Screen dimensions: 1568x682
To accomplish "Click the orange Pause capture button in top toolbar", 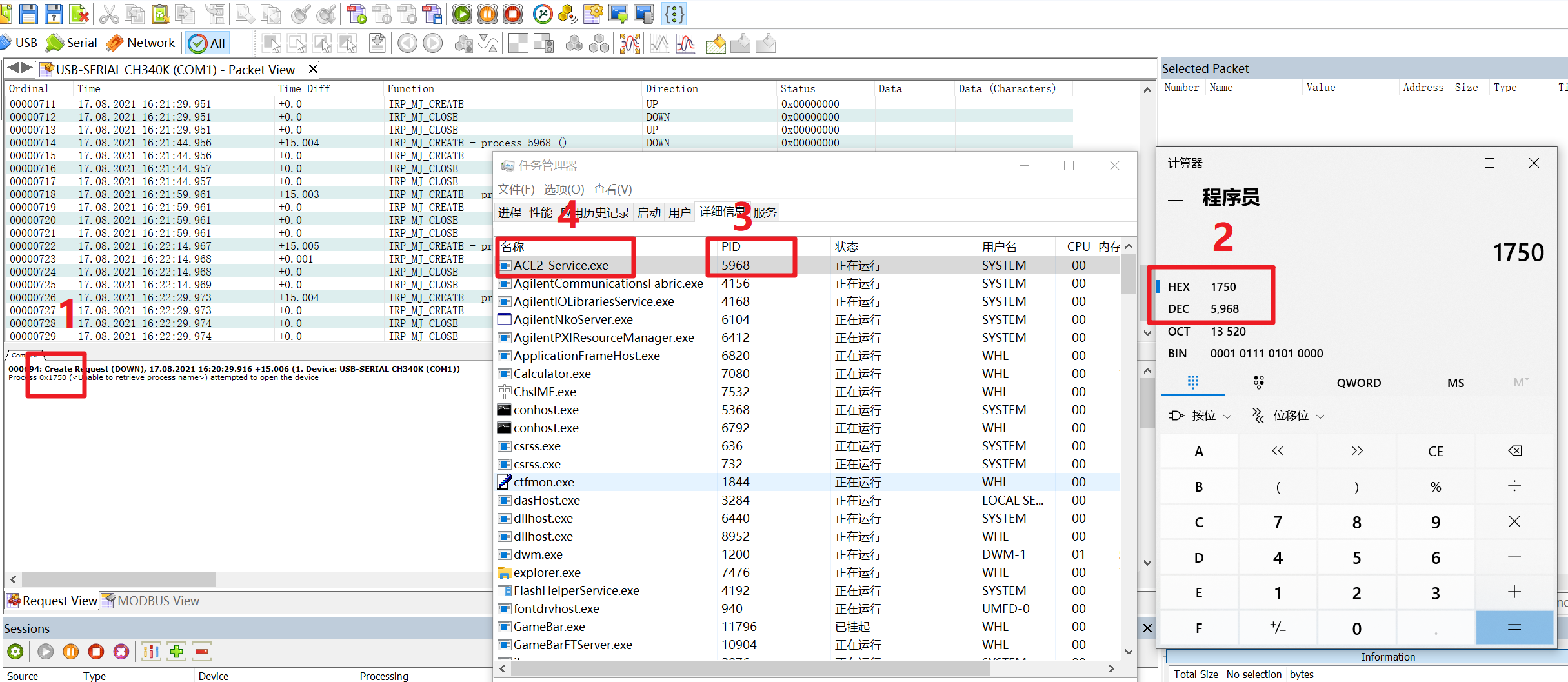I will click(x=487, y=13).
